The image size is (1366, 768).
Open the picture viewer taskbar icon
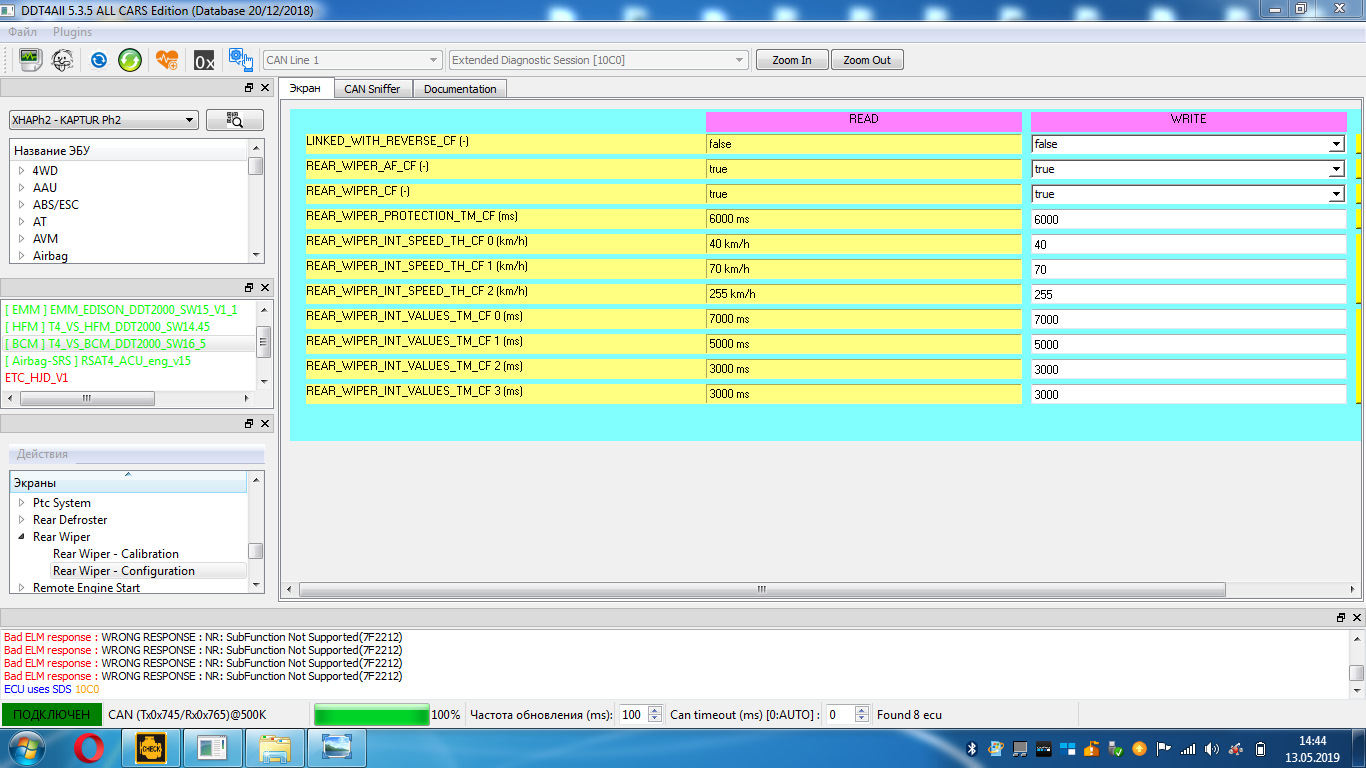tap(337, 747)
